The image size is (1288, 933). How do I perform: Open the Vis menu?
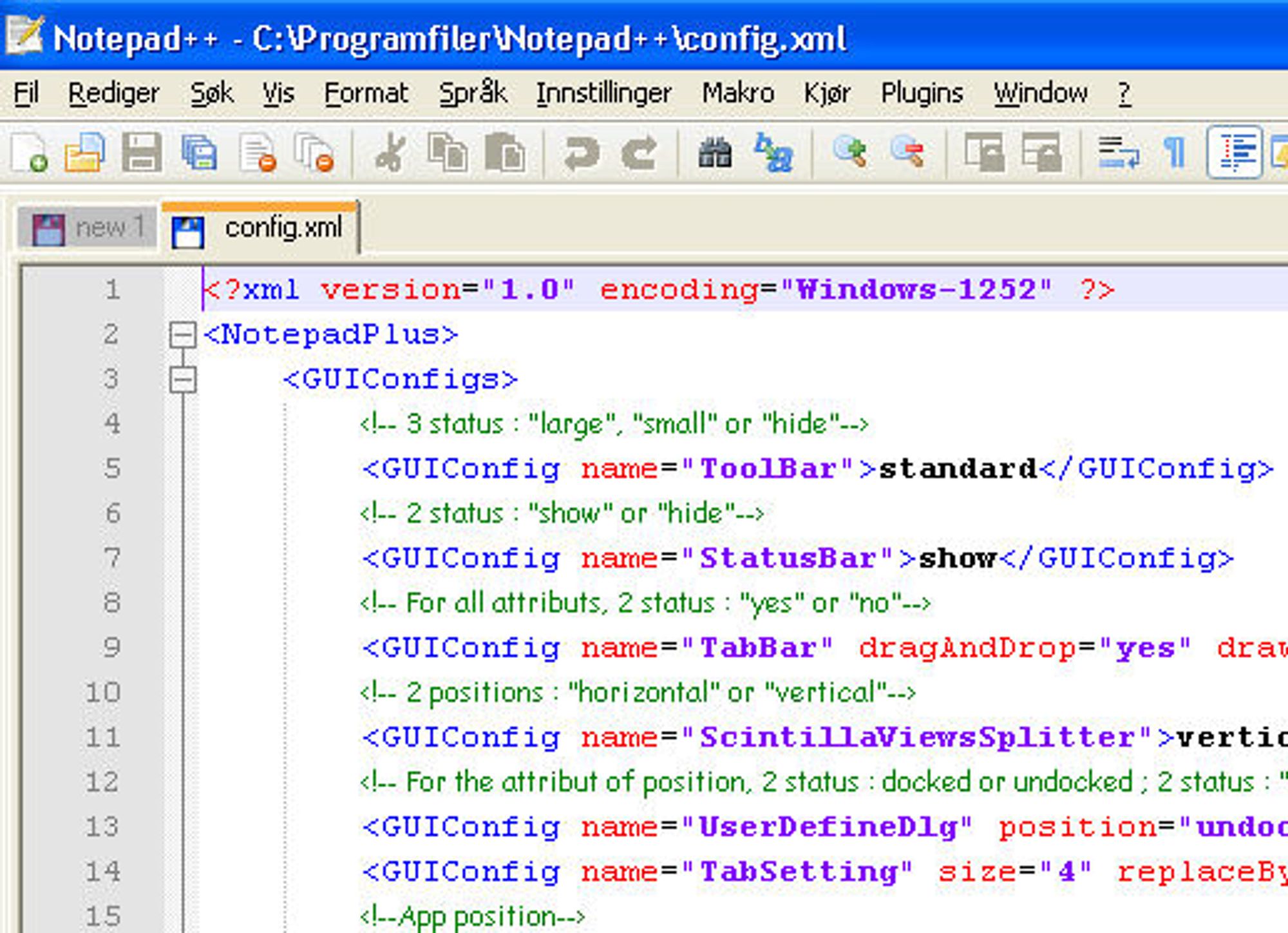point(278,94)
